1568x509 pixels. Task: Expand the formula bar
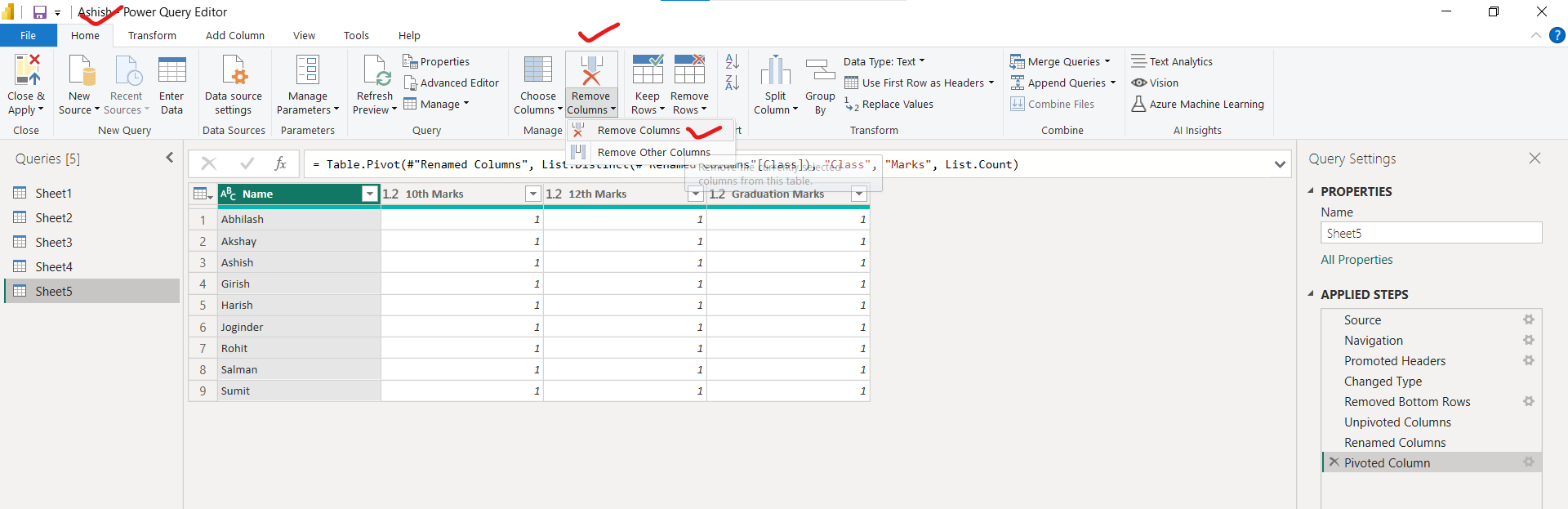pyautogui.click(x=1279, y=164)
